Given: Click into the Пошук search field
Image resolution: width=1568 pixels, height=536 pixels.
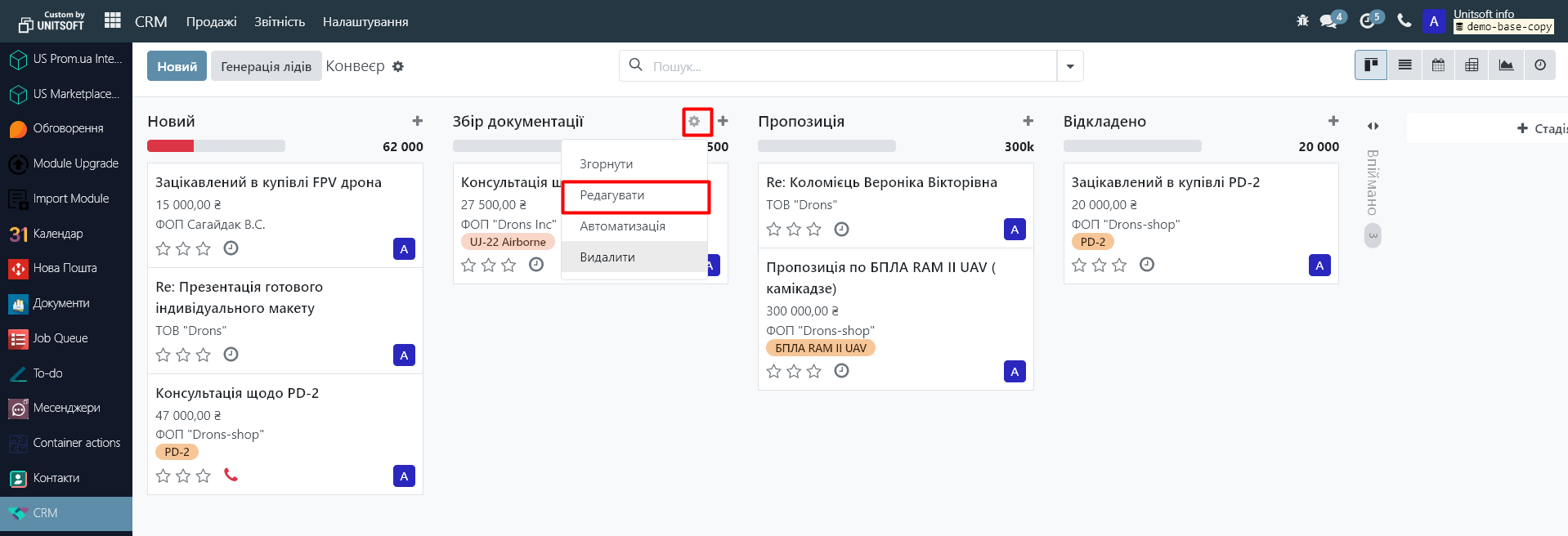Looking at the screenshot, I should pos(850,66).
